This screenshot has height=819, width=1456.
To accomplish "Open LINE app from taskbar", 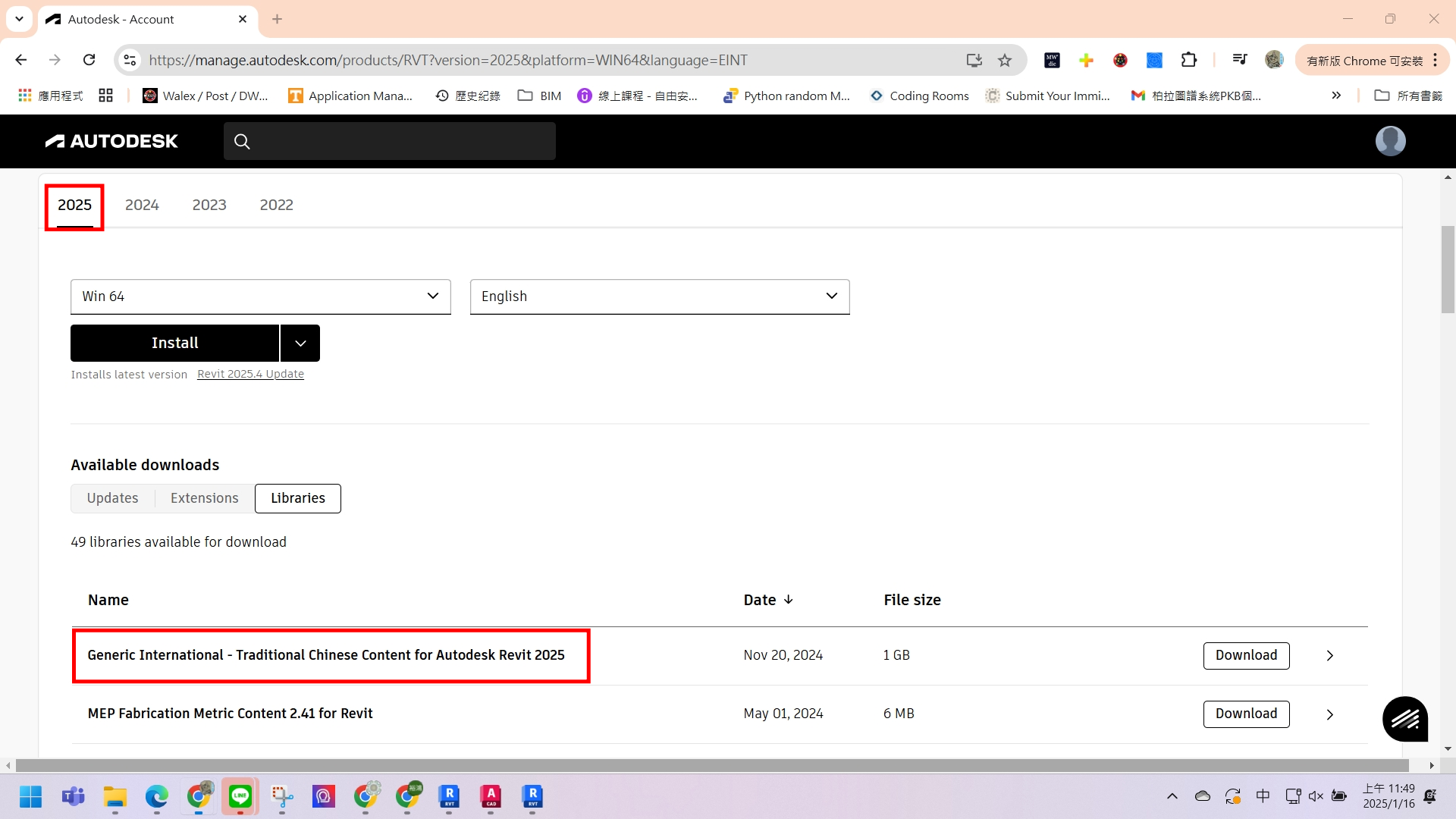I will [x=240, y=796].
